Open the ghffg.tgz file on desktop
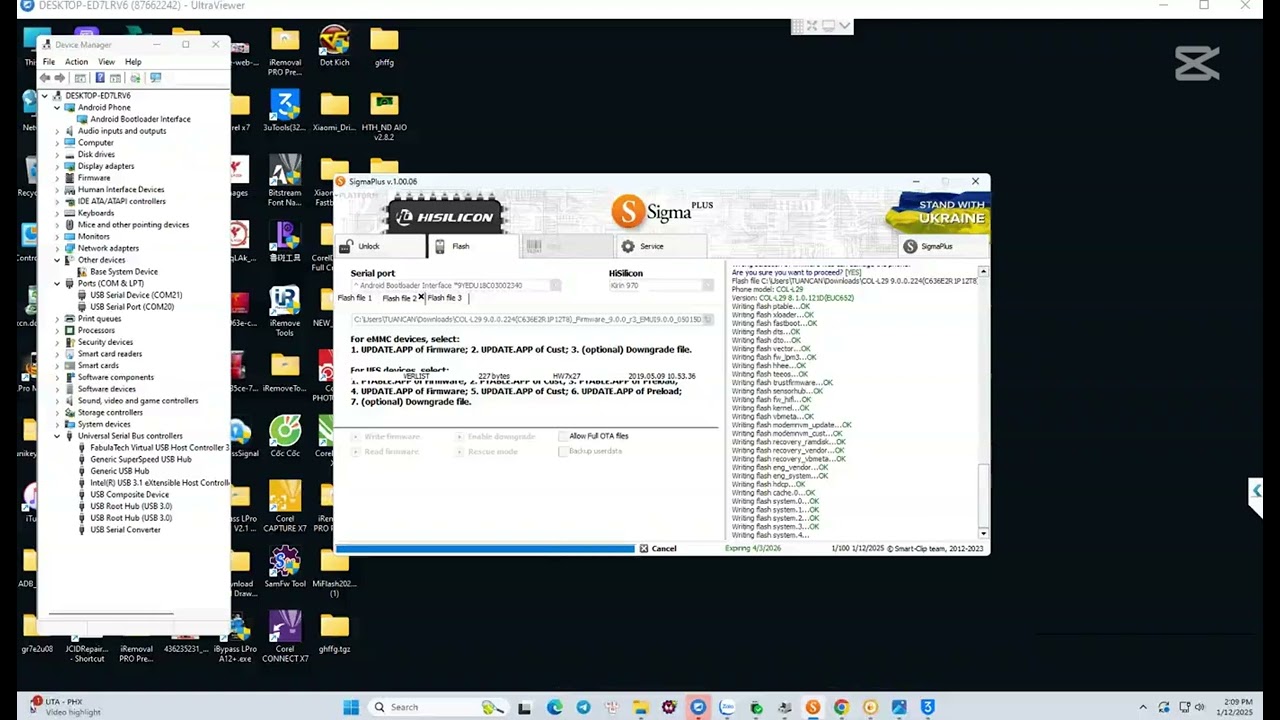 coord(334,632)
